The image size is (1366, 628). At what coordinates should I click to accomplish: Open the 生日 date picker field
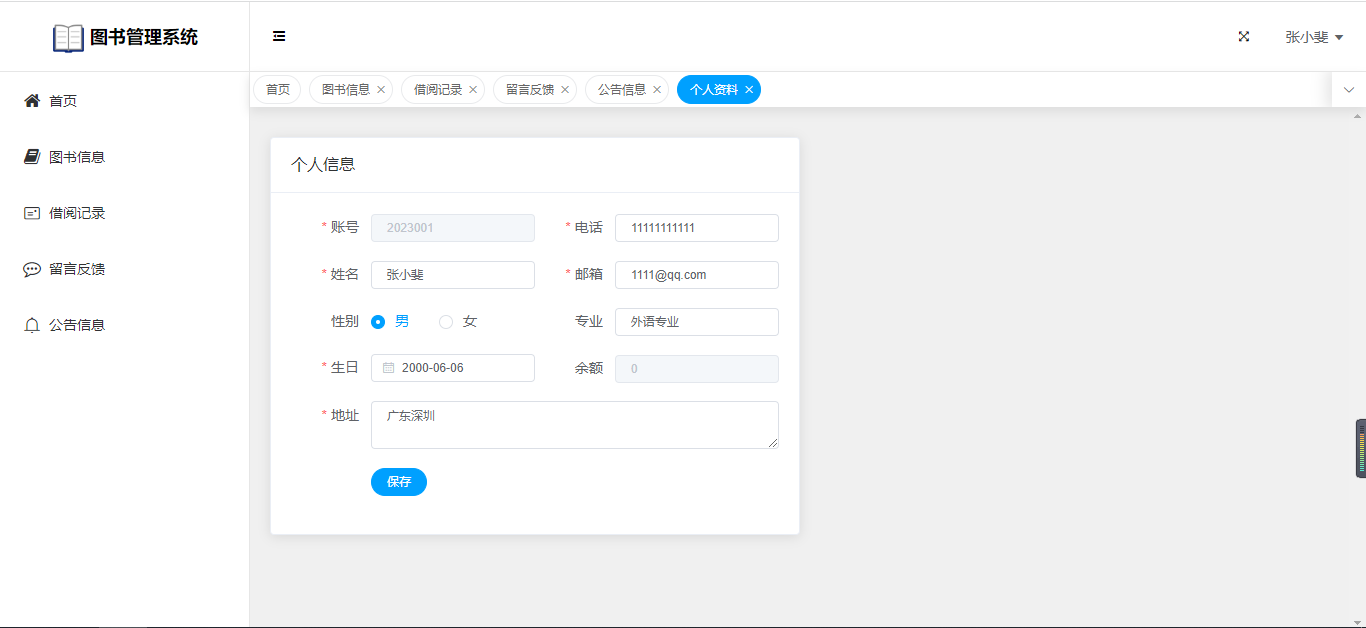(x=462, y=368)
